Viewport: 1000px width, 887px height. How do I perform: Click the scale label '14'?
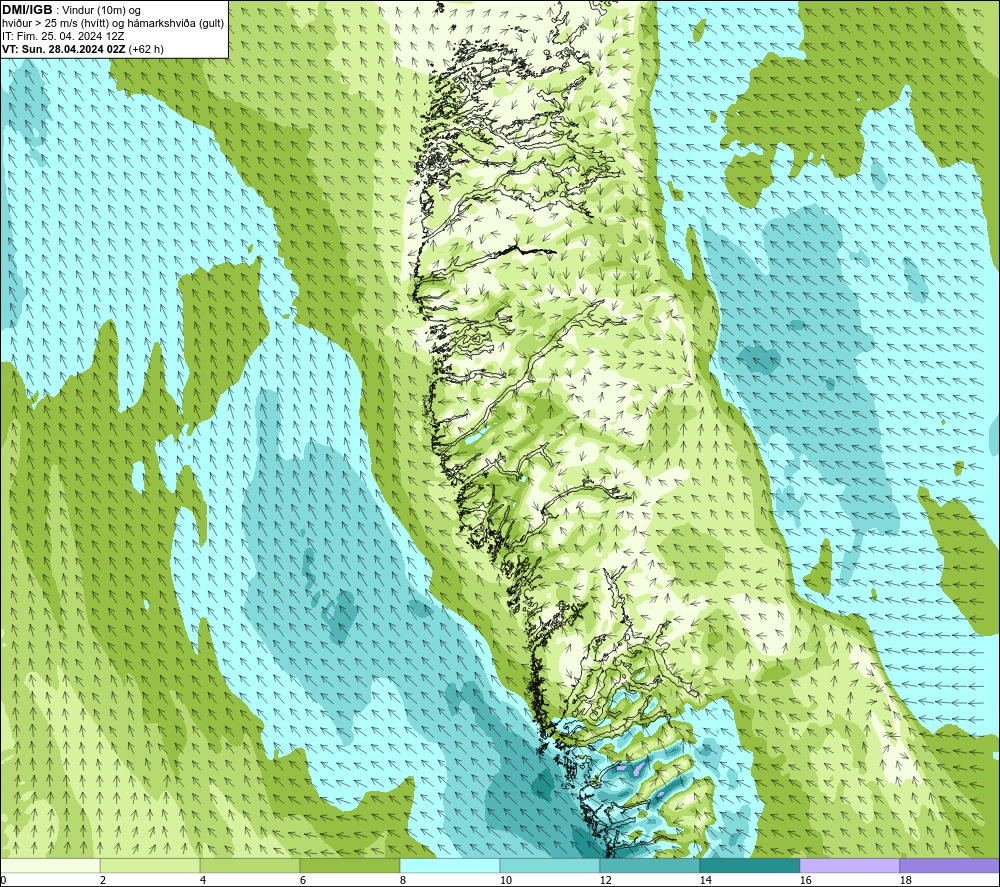pyautogui.click(x=705, y=881)
